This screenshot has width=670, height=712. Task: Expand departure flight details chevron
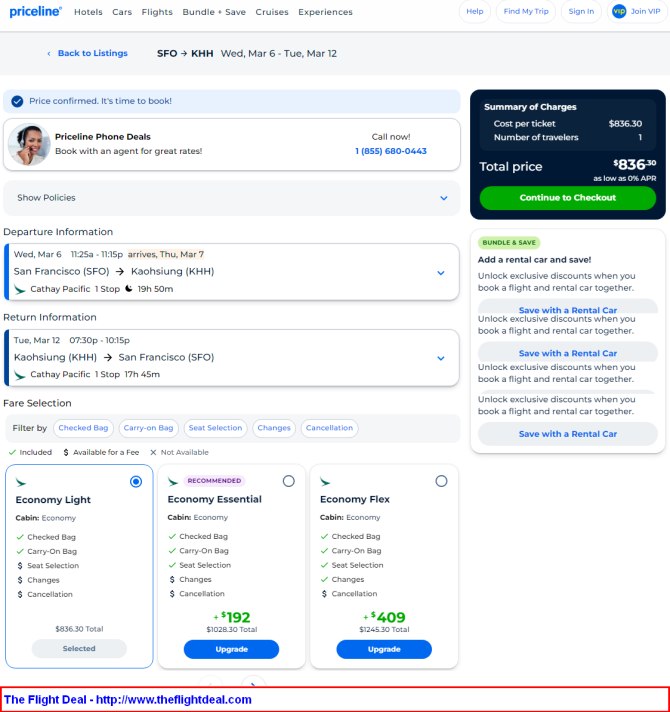[x=440, y=272]
